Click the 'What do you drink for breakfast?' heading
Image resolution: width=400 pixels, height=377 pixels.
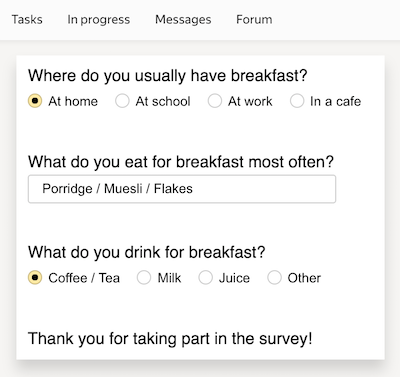(146, 252)
